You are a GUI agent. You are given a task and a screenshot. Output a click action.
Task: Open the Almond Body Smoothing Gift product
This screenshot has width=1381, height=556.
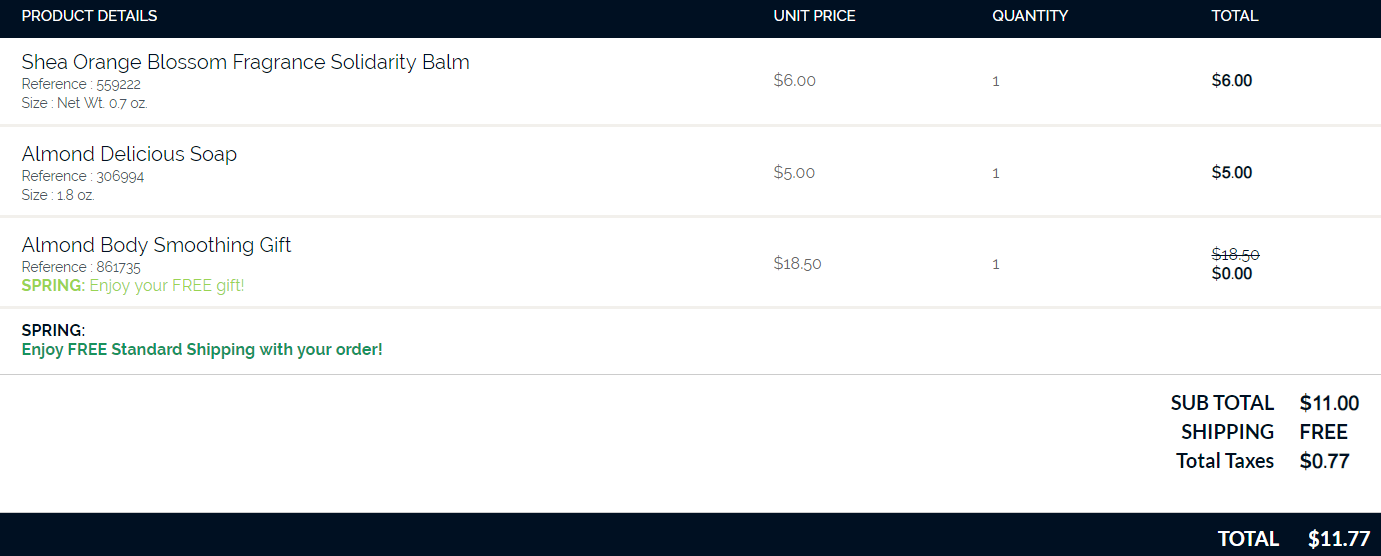[x=156, y=245]
